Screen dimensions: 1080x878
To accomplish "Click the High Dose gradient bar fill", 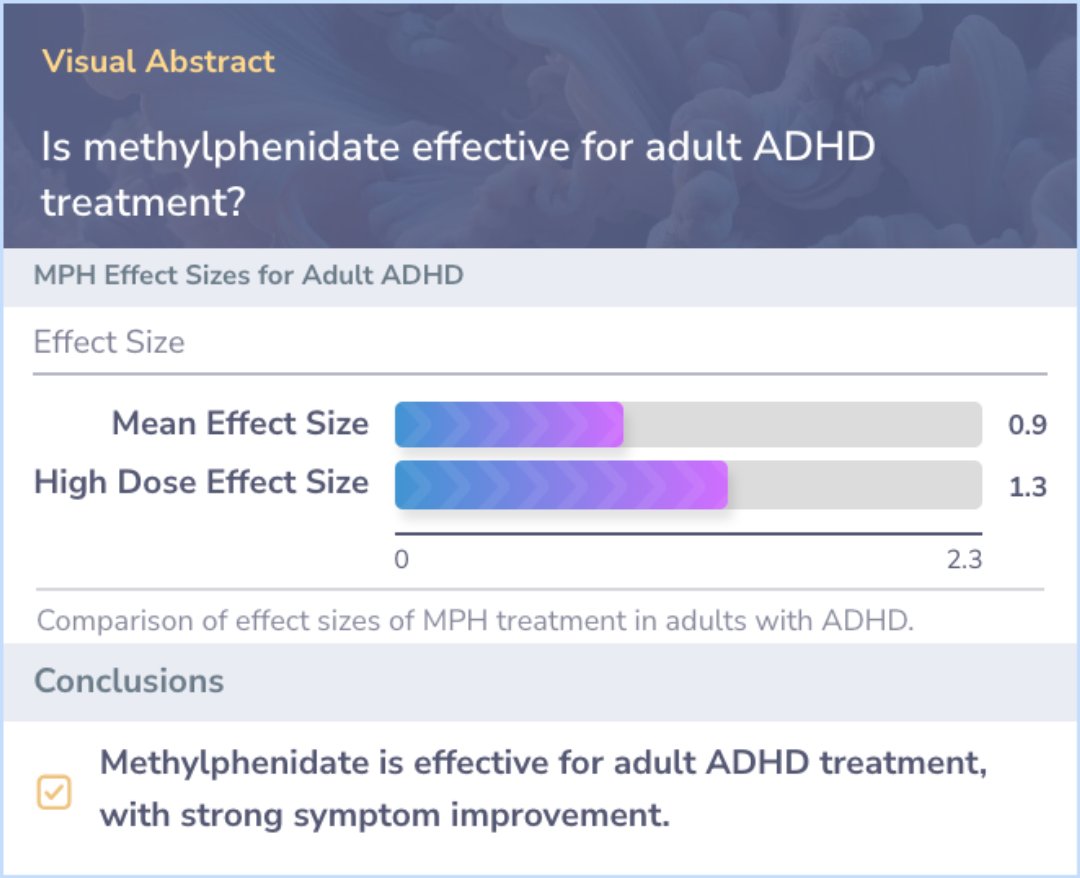I will [561, 485].
